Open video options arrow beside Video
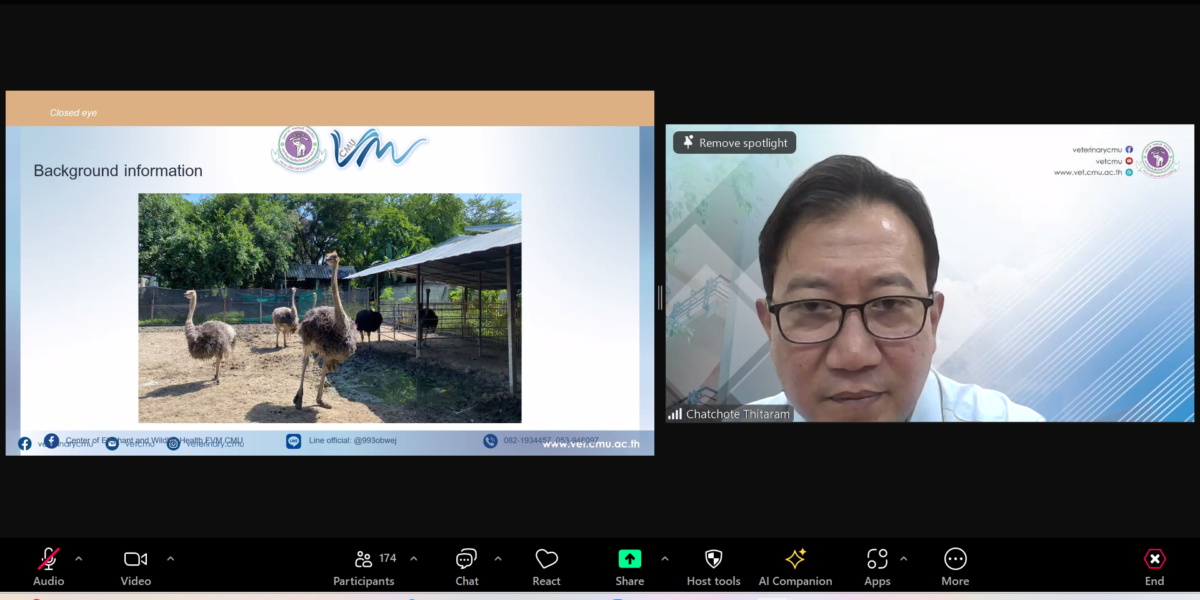Image resolution: width=1200 pixels, height=600 pixels. pyautogui.click(x=170, y=559)
